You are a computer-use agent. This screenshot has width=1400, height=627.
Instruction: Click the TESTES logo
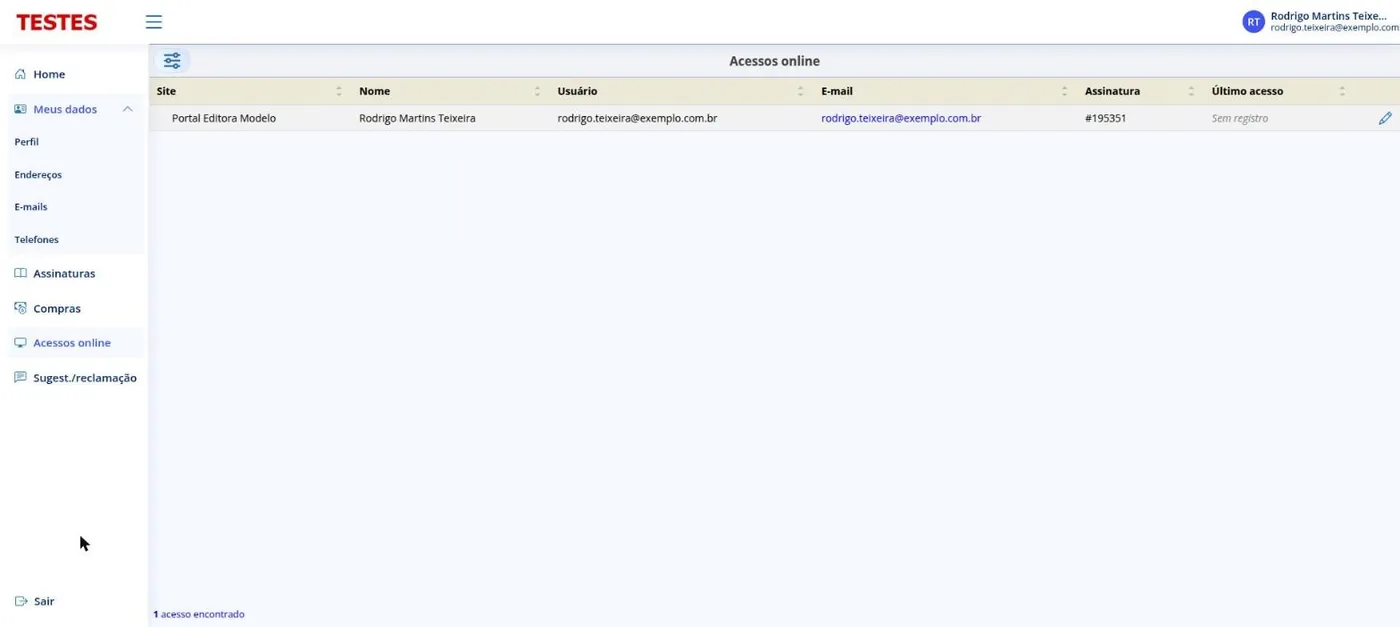[x=57, y=22]
